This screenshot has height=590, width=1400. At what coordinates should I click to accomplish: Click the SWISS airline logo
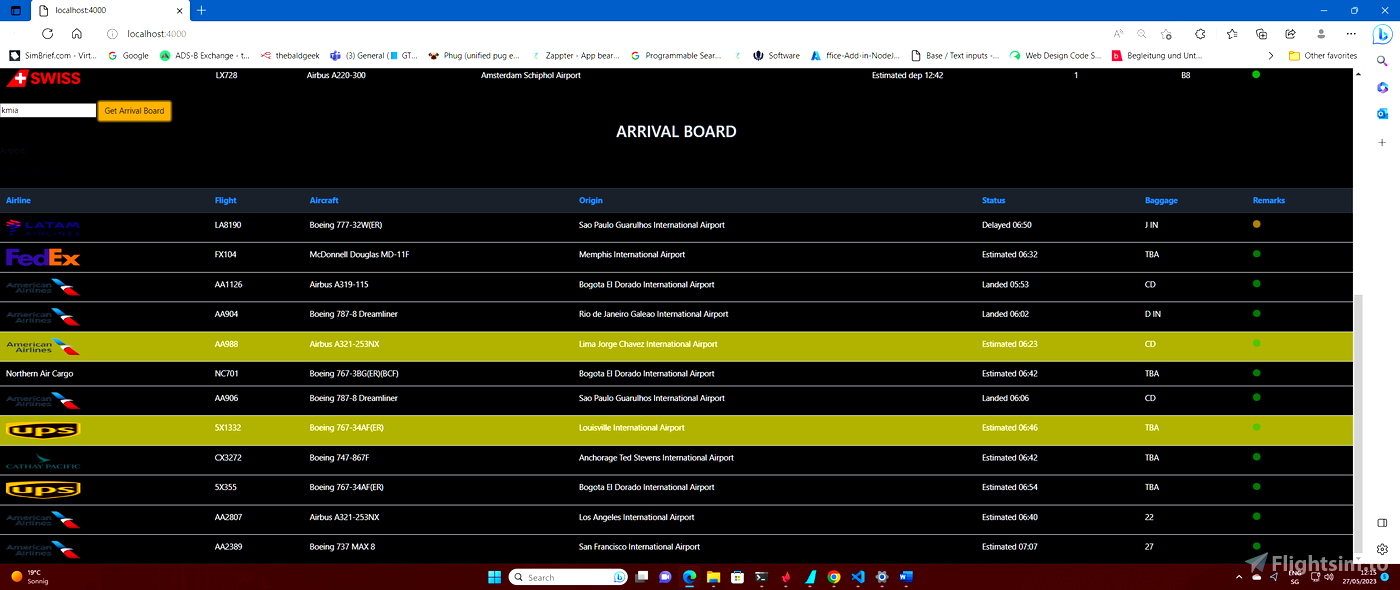43,78
